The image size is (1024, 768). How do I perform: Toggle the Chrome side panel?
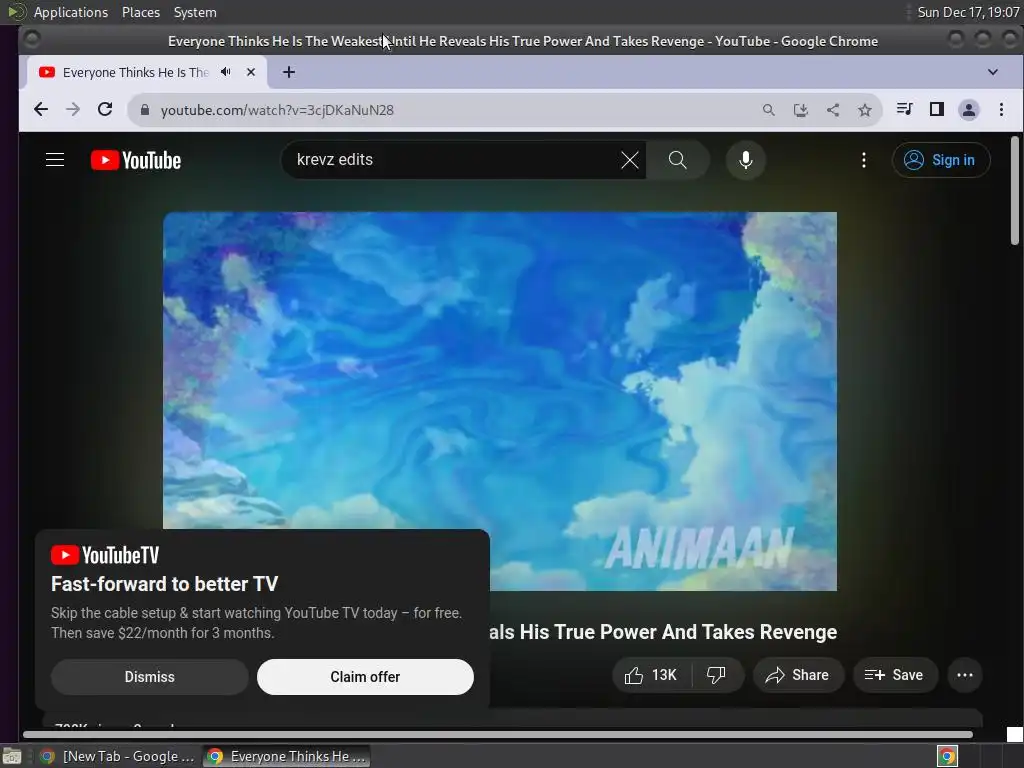[x=936, y=109]
